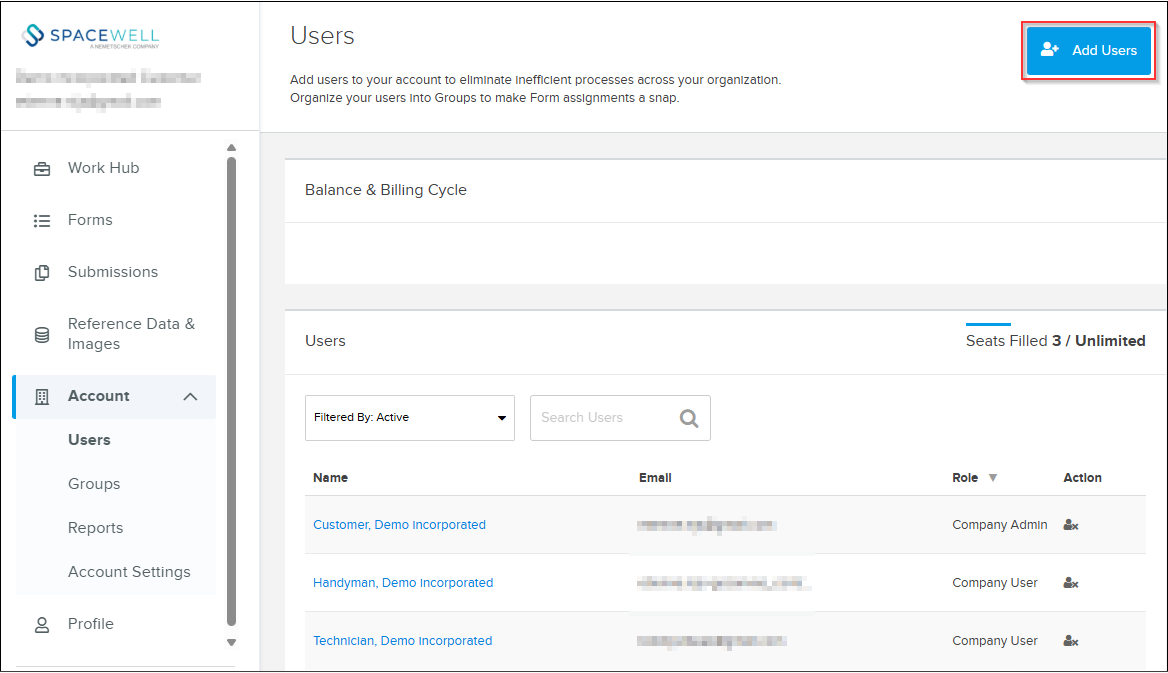Open Work Hub in sidebar
The image size is (1168, 673).
(104, 168)
